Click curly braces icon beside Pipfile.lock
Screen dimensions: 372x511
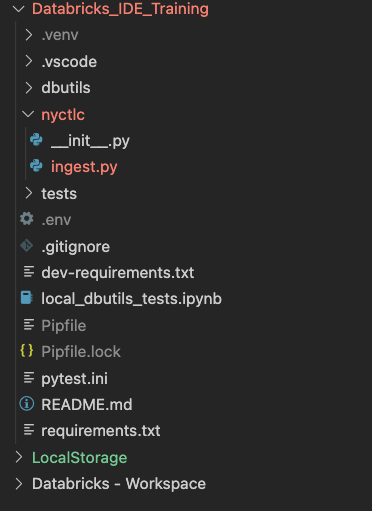point(27,351)
